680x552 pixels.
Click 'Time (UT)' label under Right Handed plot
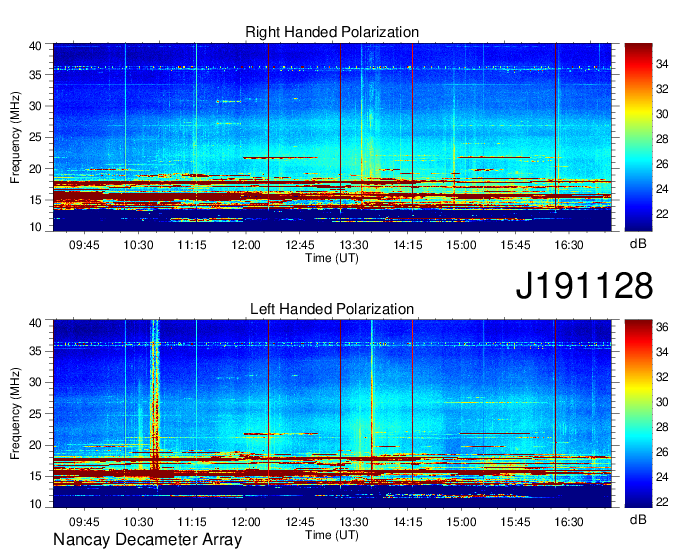(x=332, y=258)
